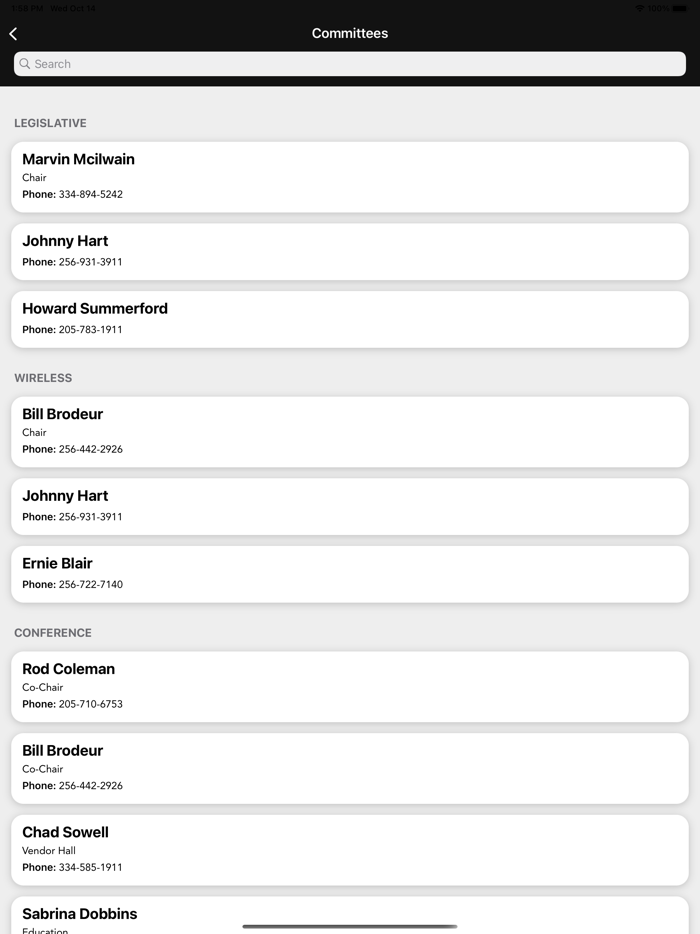Image resolution: width=700 pixels, height=934 pixels.
Task: Tap the Wi-Fi status icon
Action: tap(639, 8)
